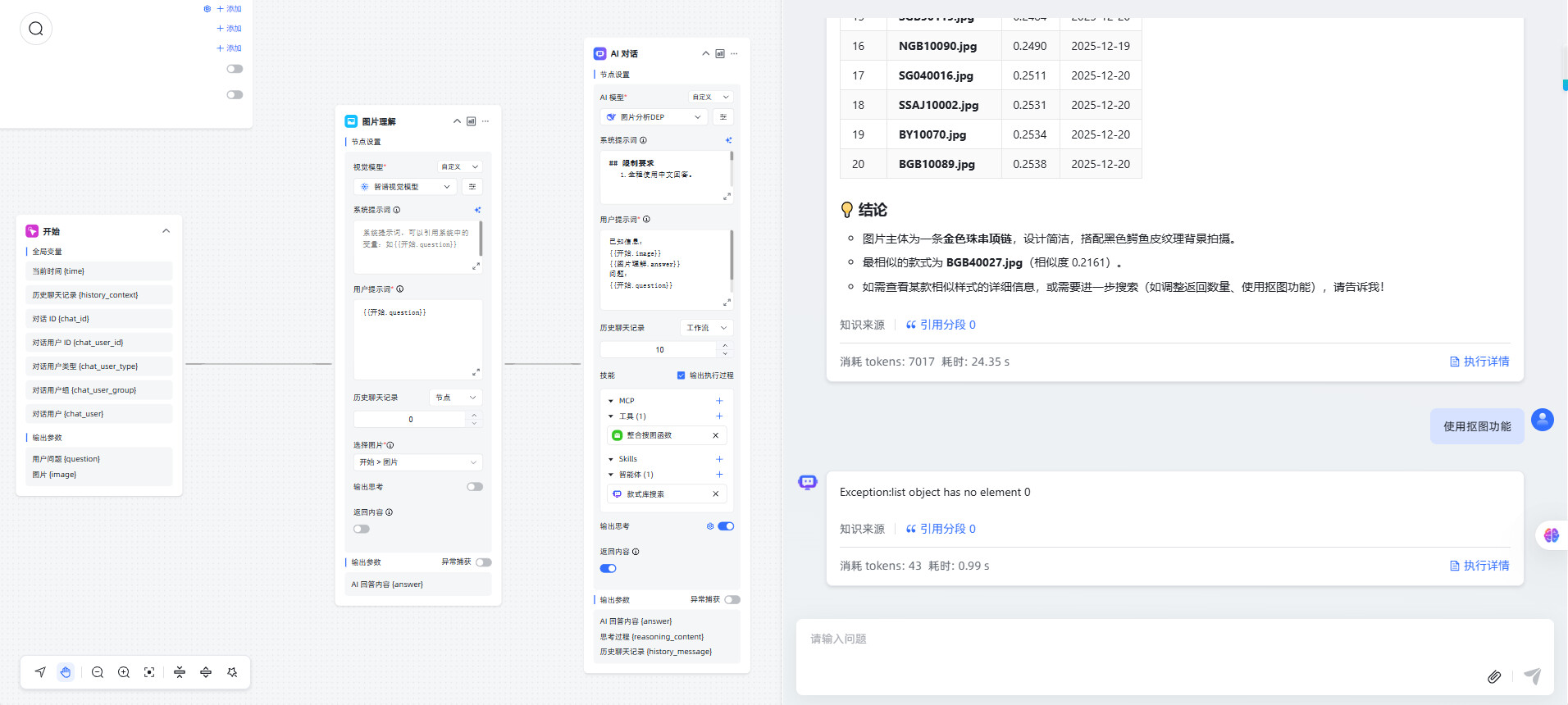The height and width of the screenshot is (705, 1568).
Task: Add an agent with 智能体 plus icon
Action: 719,475
